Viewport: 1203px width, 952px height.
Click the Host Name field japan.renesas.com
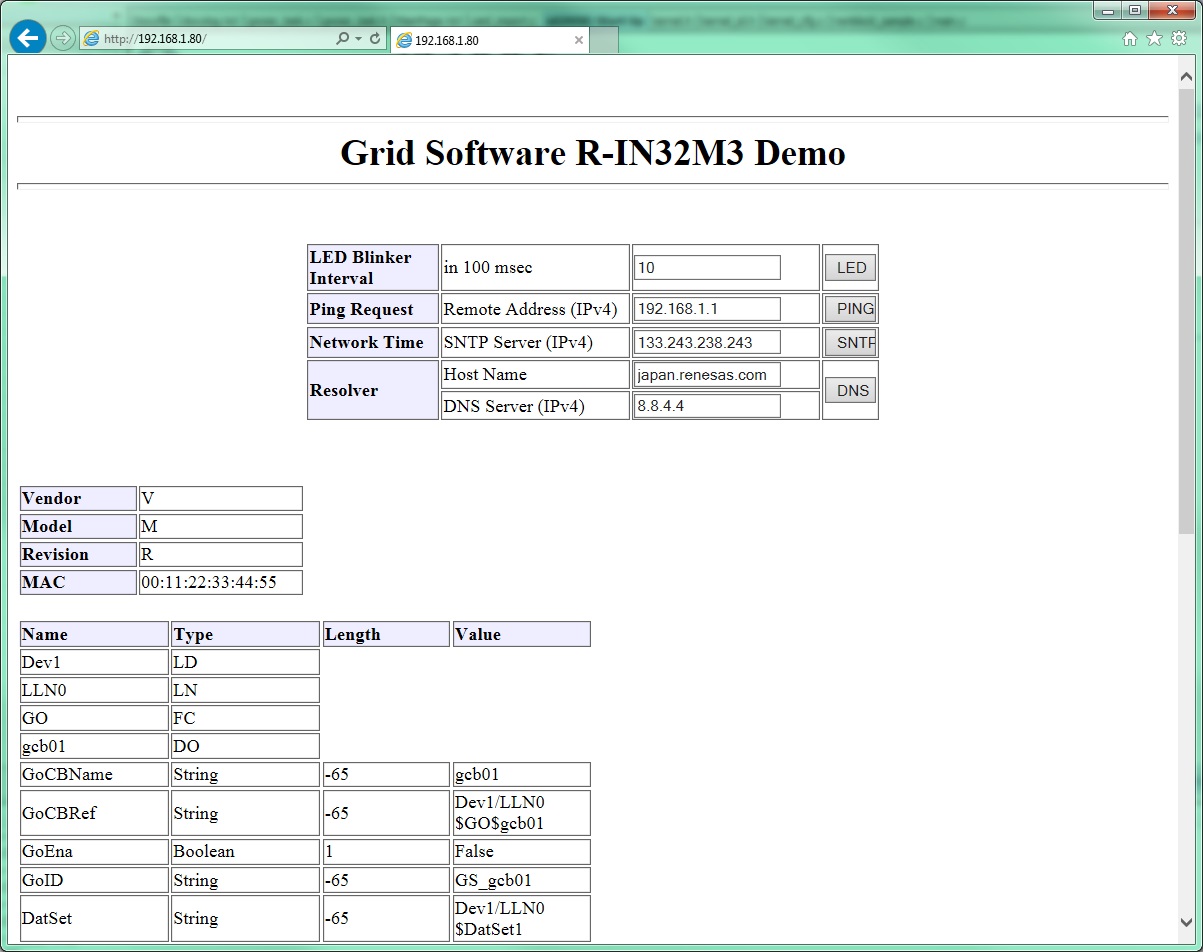click(708, 375)
